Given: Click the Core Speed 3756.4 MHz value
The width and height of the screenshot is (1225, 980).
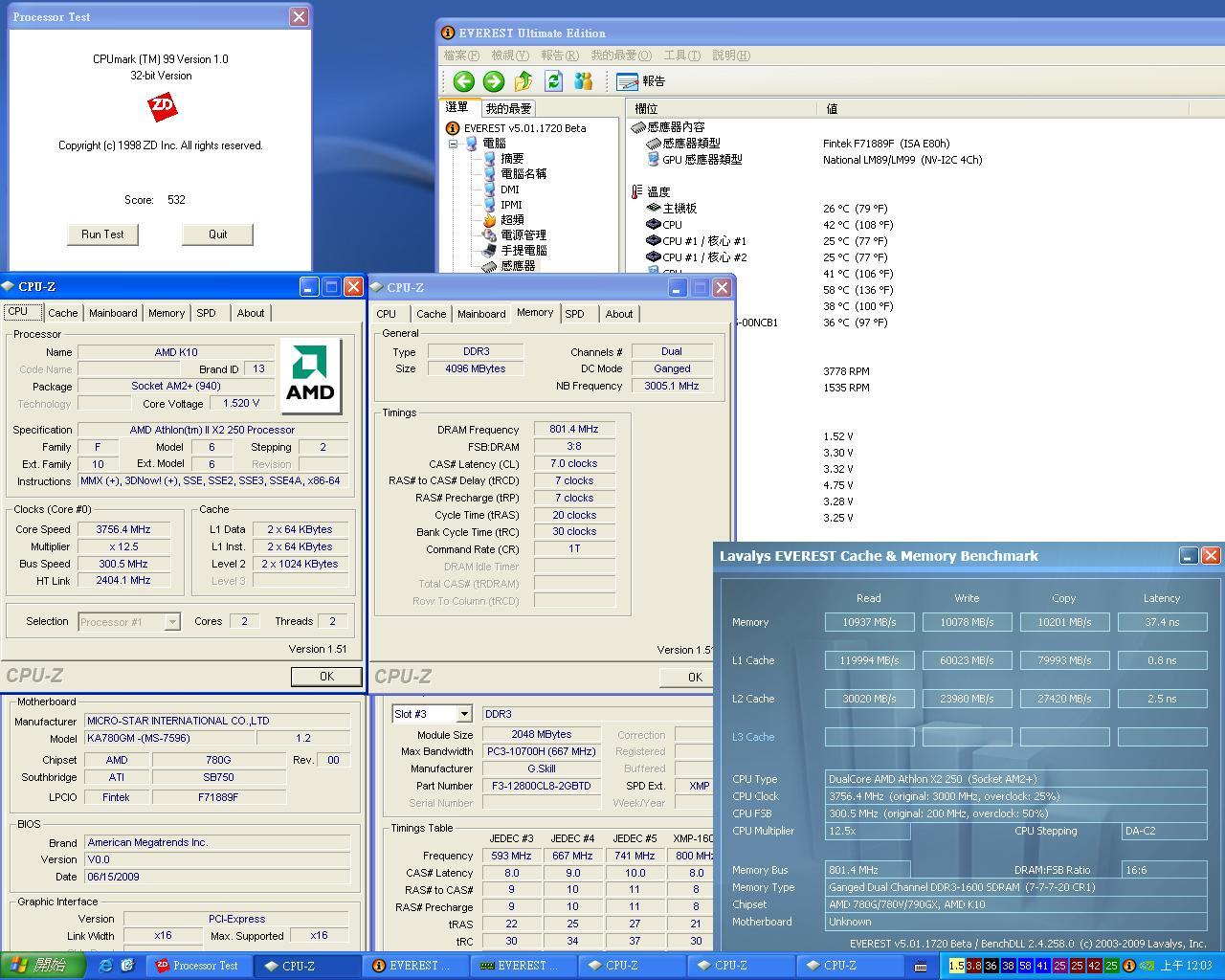Looking at the screenshot, I should pyautogui.click(x=123, y=529).
